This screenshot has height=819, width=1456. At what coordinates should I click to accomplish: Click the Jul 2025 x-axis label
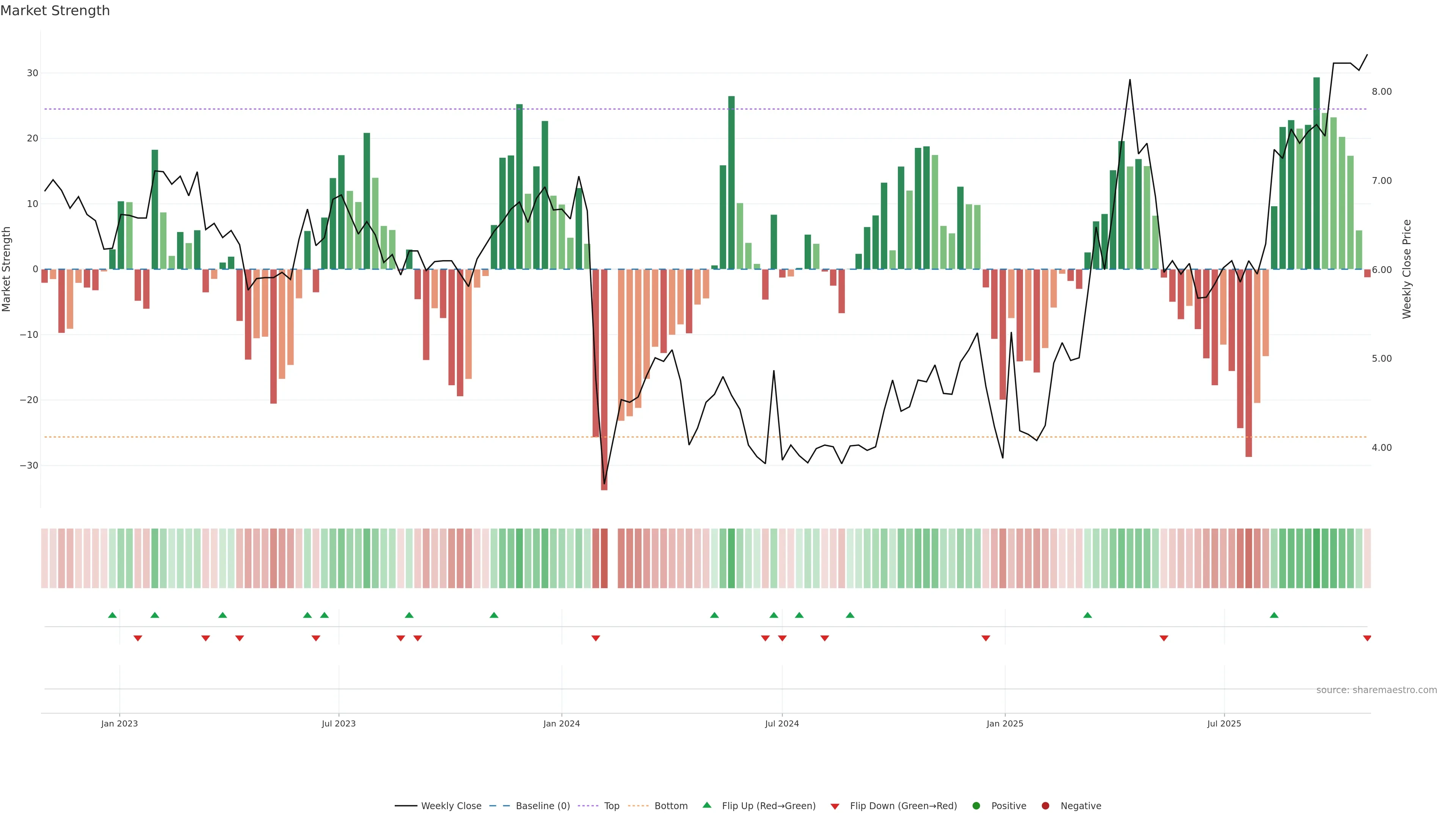point(1224,723)
